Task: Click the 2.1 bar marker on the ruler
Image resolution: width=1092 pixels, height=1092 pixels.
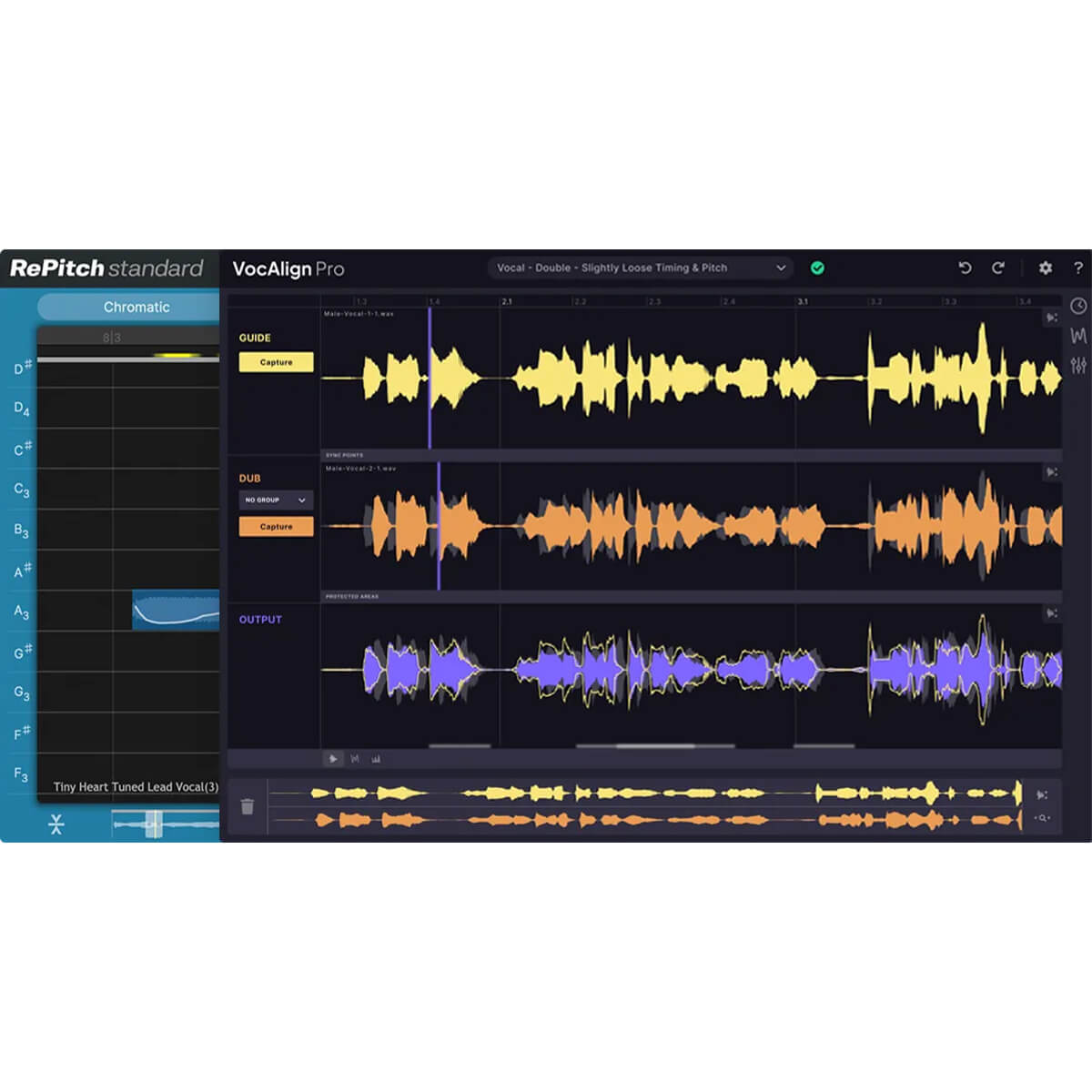Action: 507,301
